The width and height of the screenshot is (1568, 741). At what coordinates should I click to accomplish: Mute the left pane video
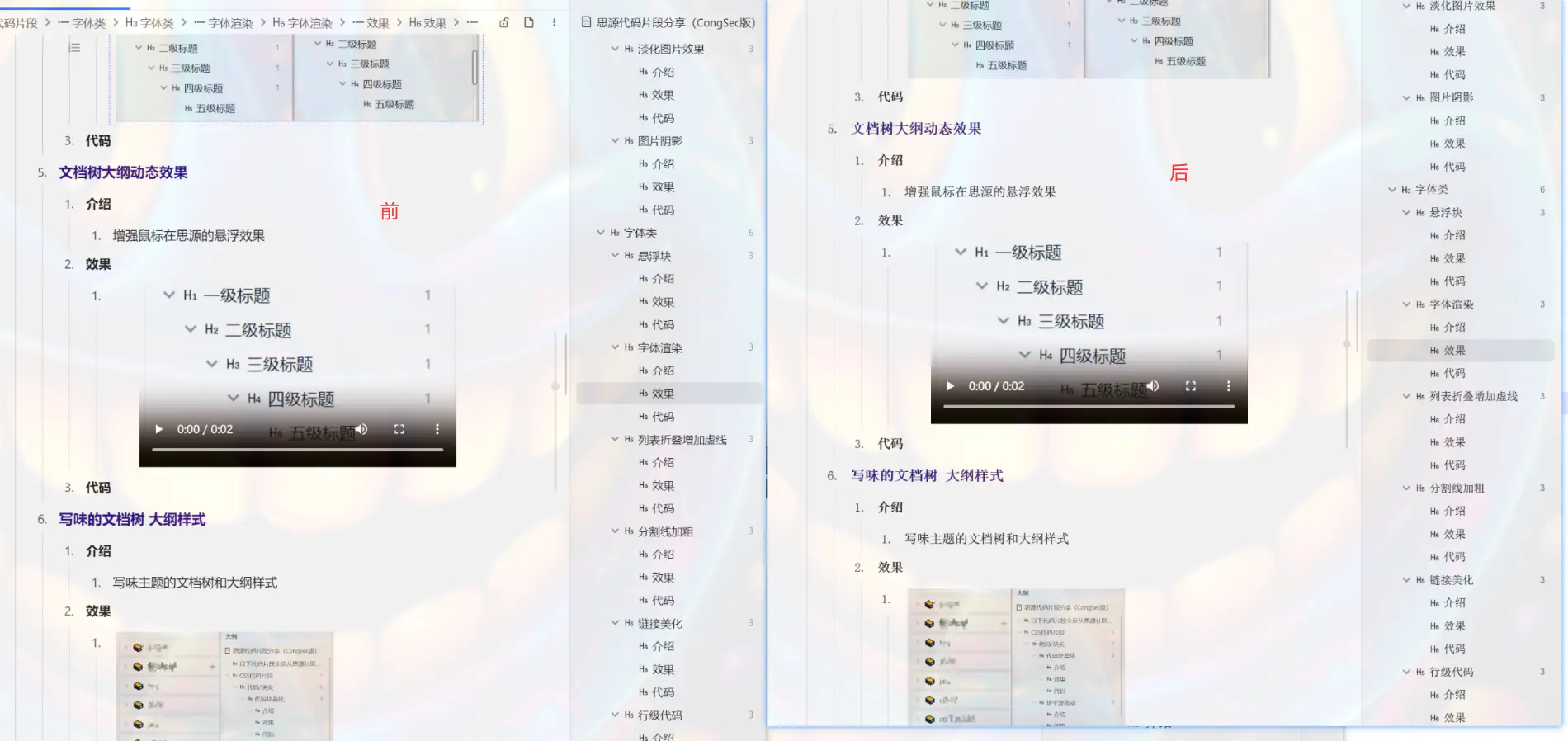(x=361, y=429)
